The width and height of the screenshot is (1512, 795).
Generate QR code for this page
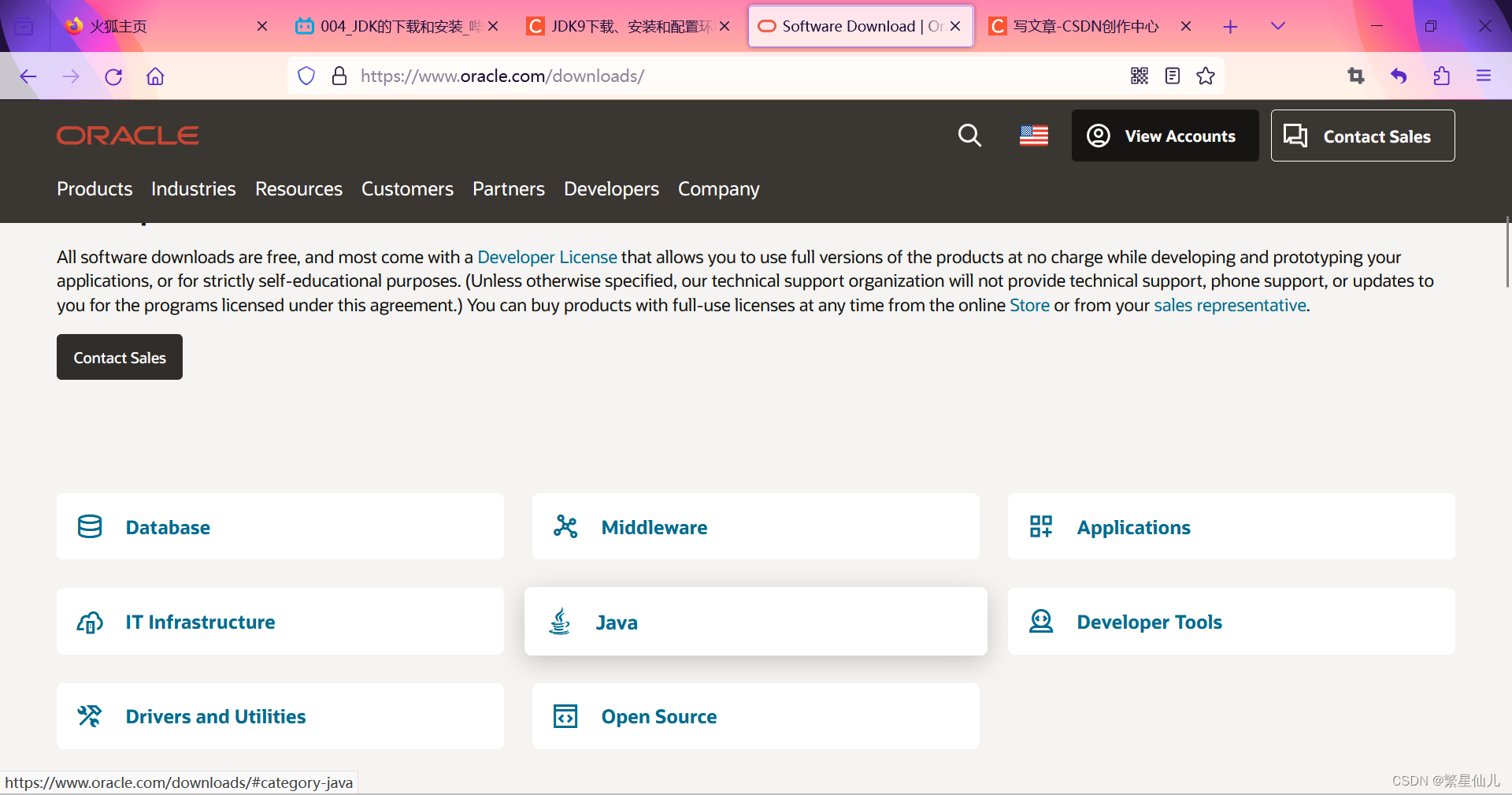1140,76
